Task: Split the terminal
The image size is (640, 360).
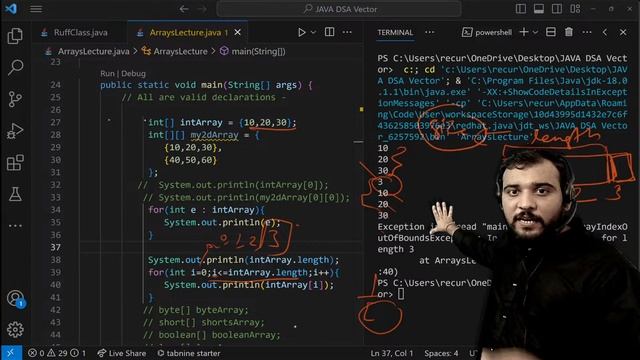Action: click(551, 32)
